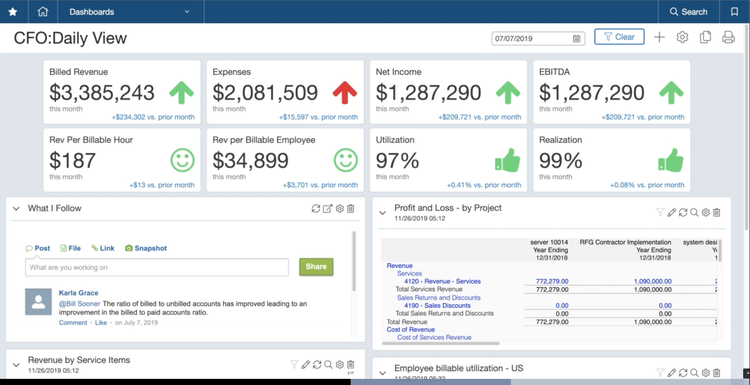This screenshot has height=385, width=750.
Task: Click Sales Returns and Discounts link
Action: 439,297
